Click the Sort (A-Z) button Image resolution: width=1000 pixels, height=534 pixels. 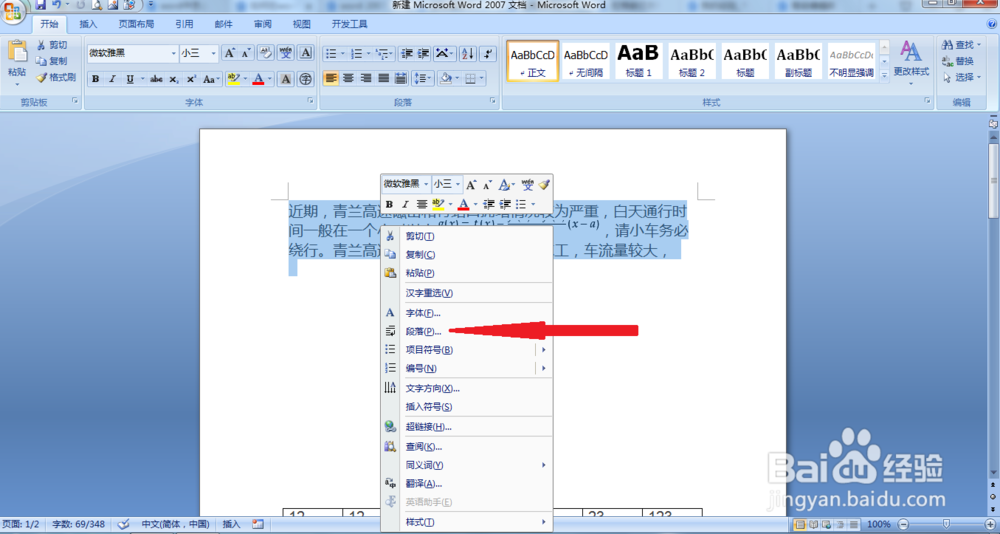click(467, 54)
